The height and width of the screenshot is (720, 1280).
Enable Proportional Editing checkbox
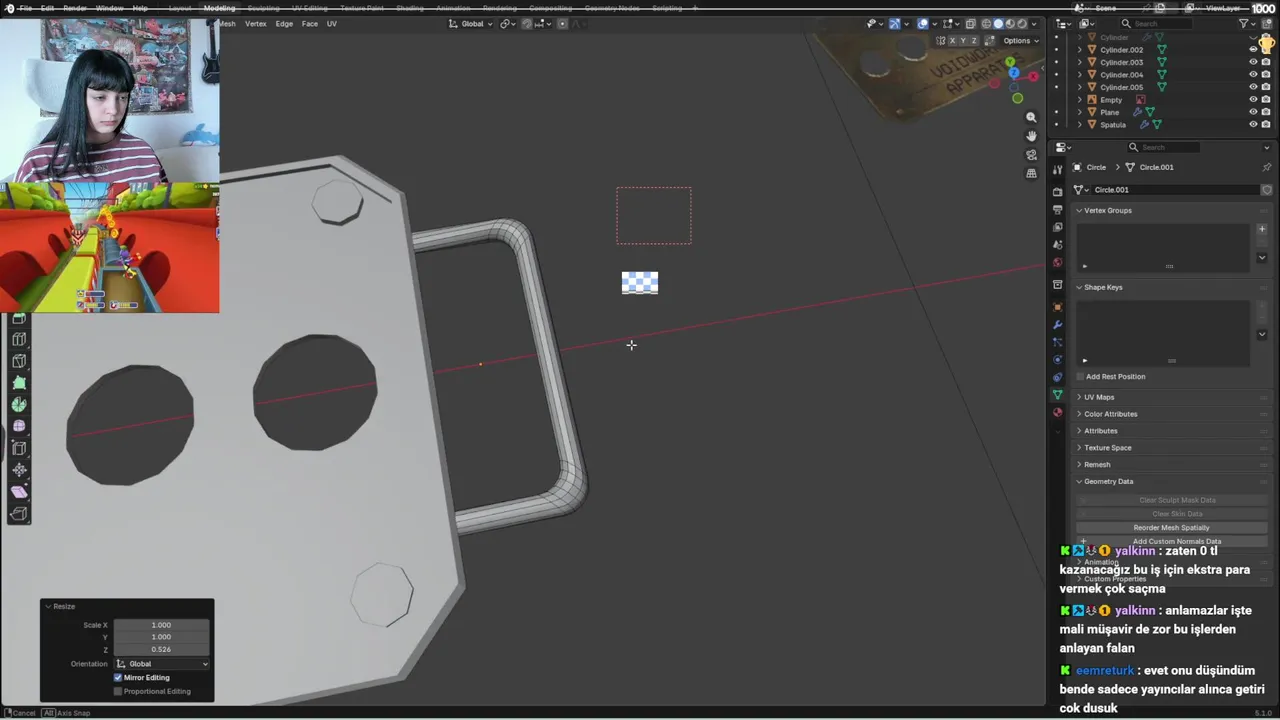(x=118, y=691)
